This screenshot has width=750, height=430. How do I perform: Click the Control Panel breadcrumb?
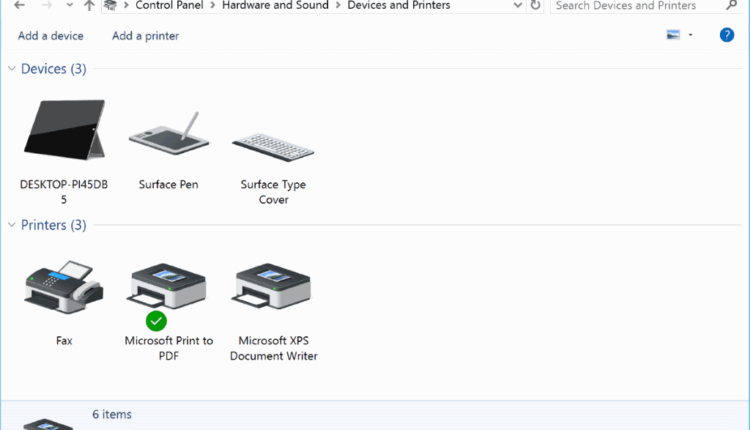click(169, 6)
